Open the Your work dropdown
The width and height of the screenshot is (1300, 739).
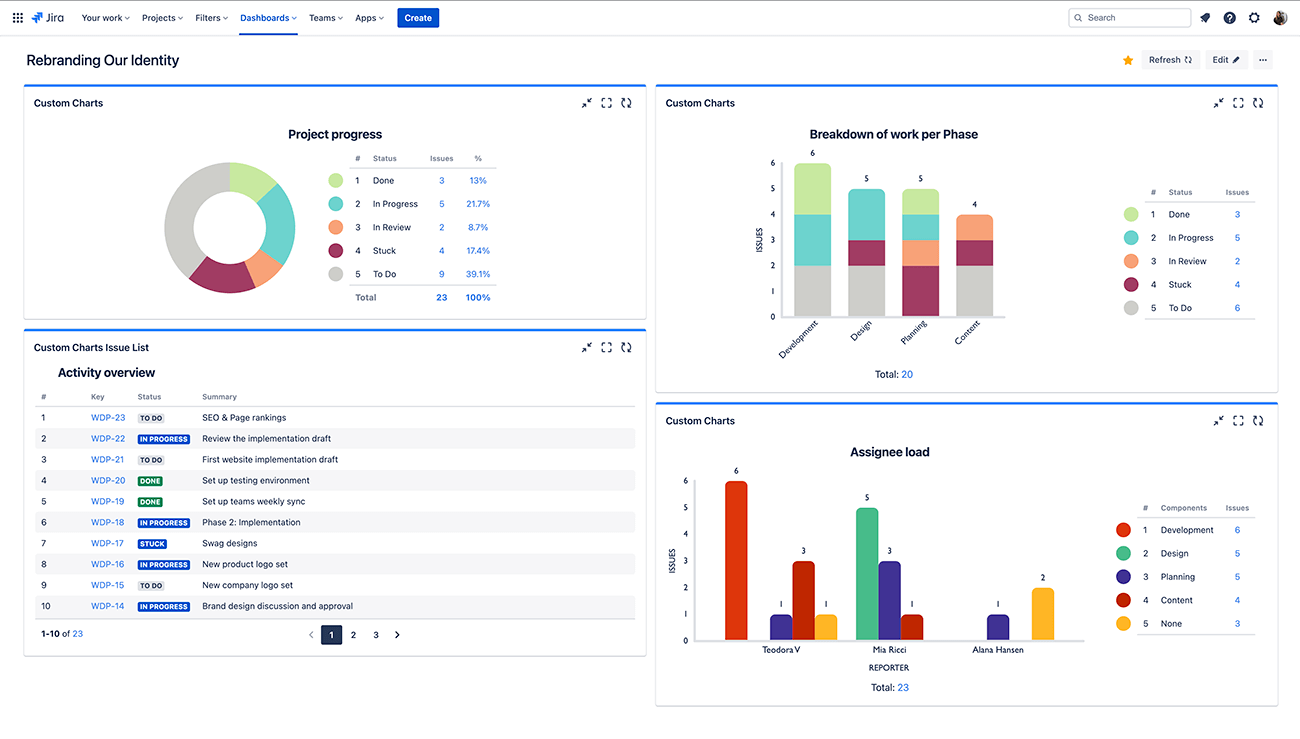click(104, 17)
